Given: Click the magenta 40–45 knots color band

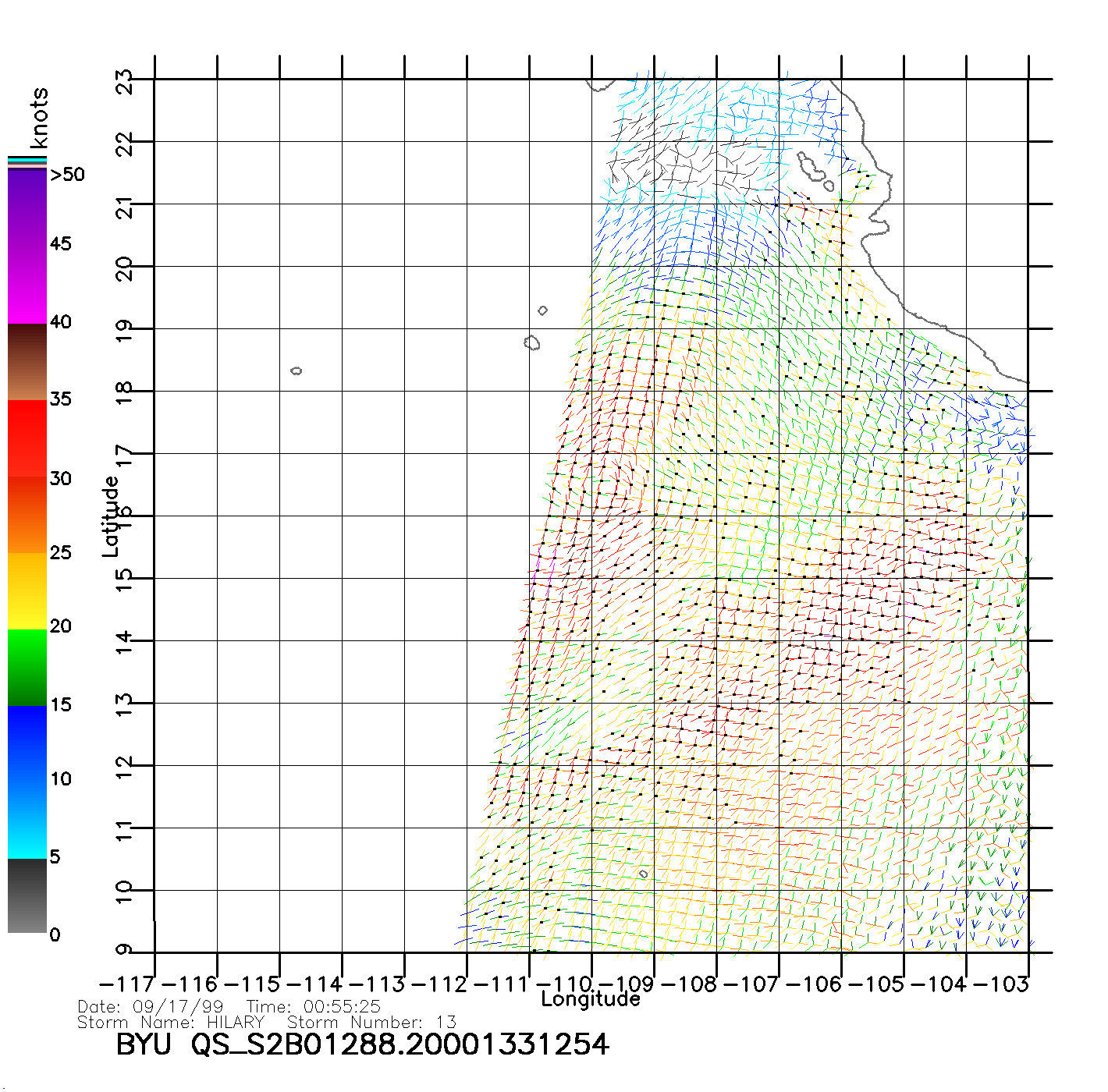Looking at the screenshot, I should point(27,285).
